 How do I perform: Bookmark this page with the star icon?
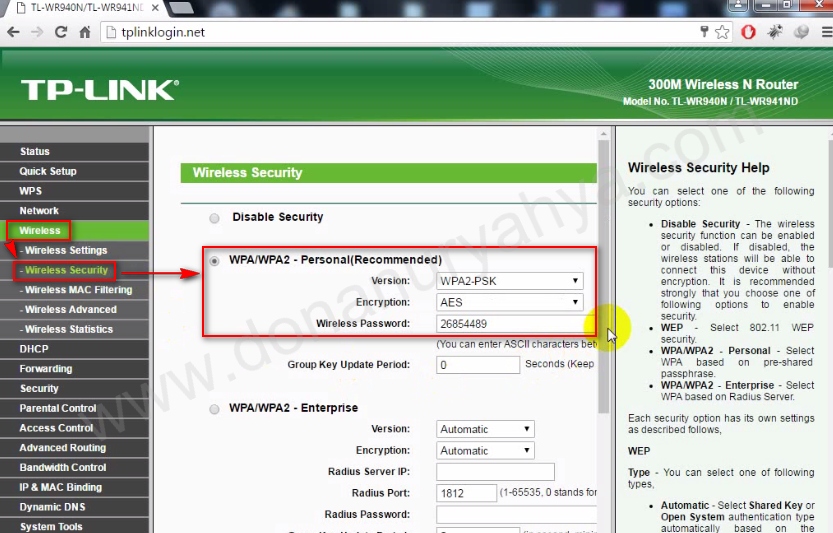[722, 32]
